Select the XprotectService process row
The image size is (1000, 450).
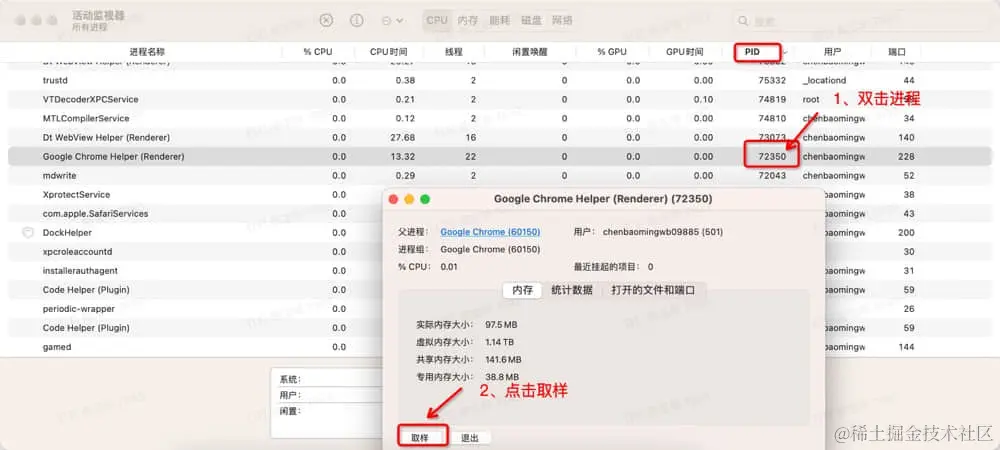click(x=195, y=194)
